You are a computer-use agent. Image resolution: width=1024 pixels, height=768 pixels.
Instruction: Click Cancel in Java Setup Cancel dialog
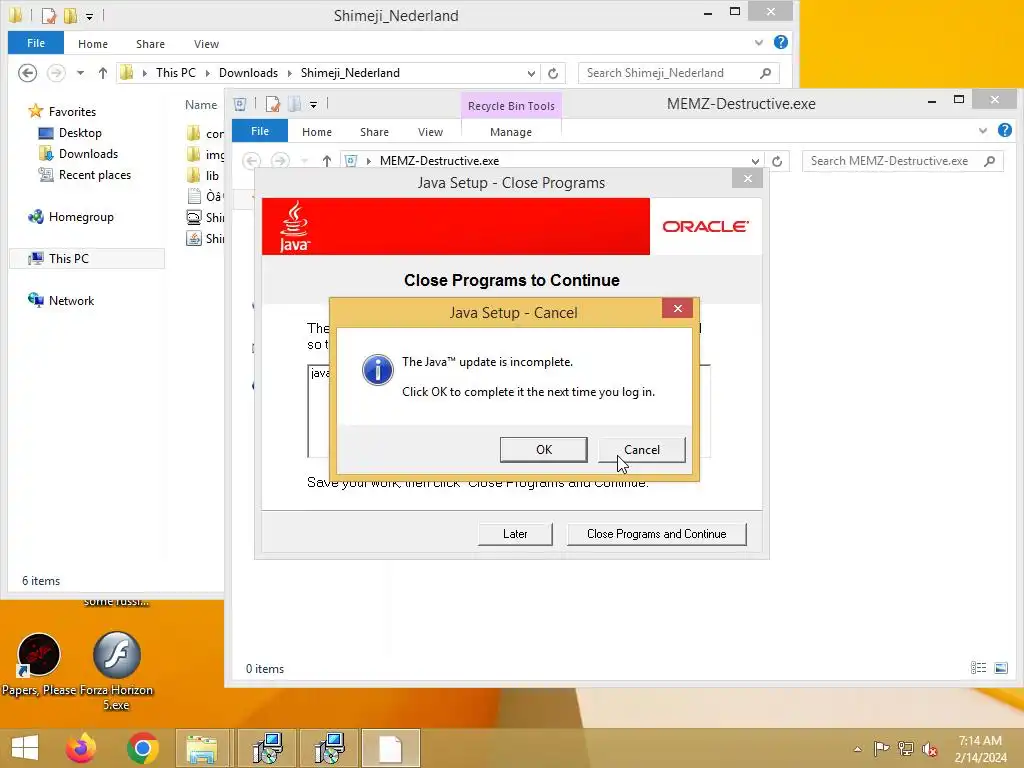[641, 449]
